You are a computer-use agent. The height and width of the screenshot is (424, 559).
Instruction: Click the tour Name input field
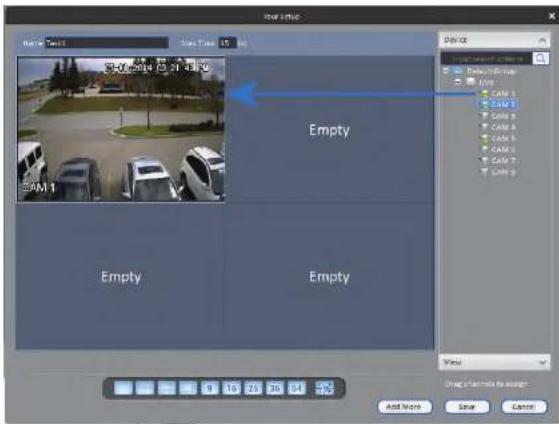pyautogui.click(x=107, y=43)
